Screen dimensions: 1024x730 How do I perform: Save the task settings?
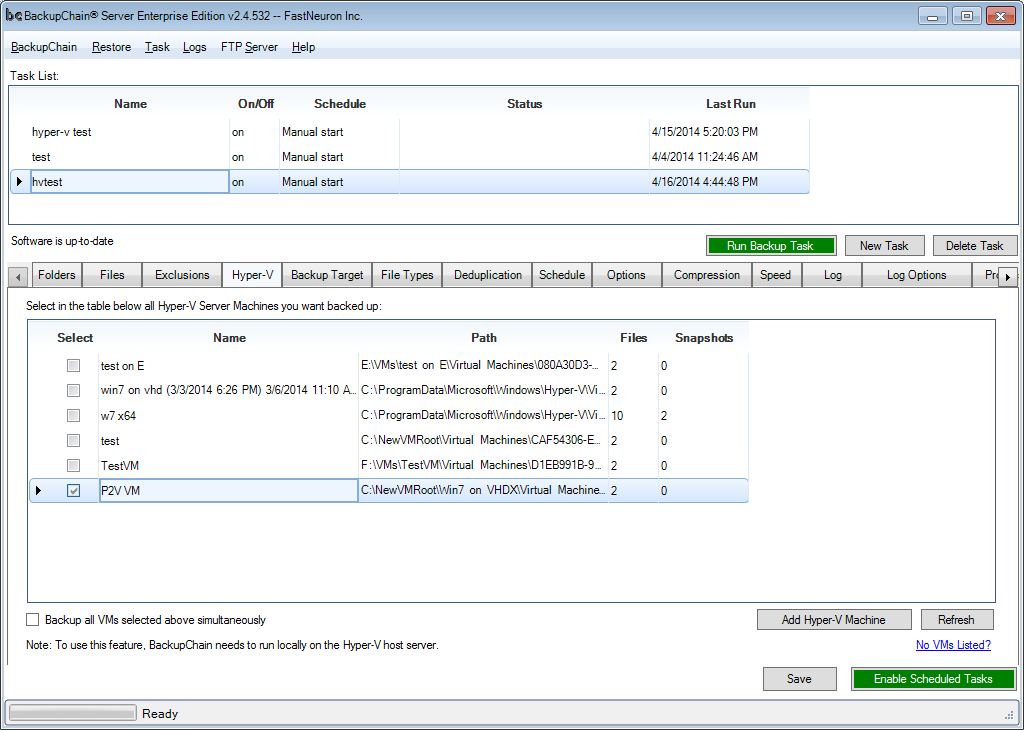tap(799, 679)
